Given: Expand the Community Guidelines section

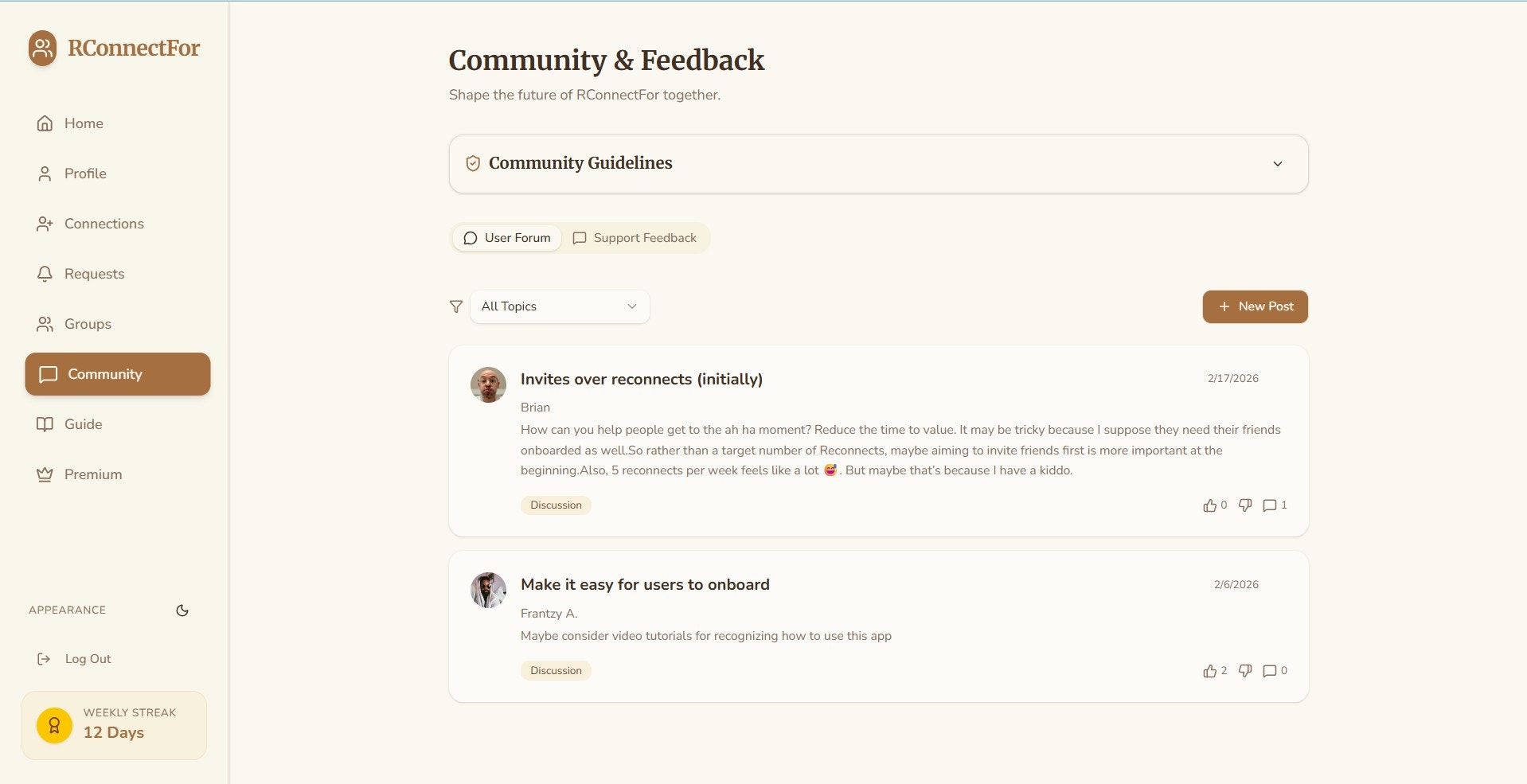Looking at the screenshot, I should click(1278, 164).
